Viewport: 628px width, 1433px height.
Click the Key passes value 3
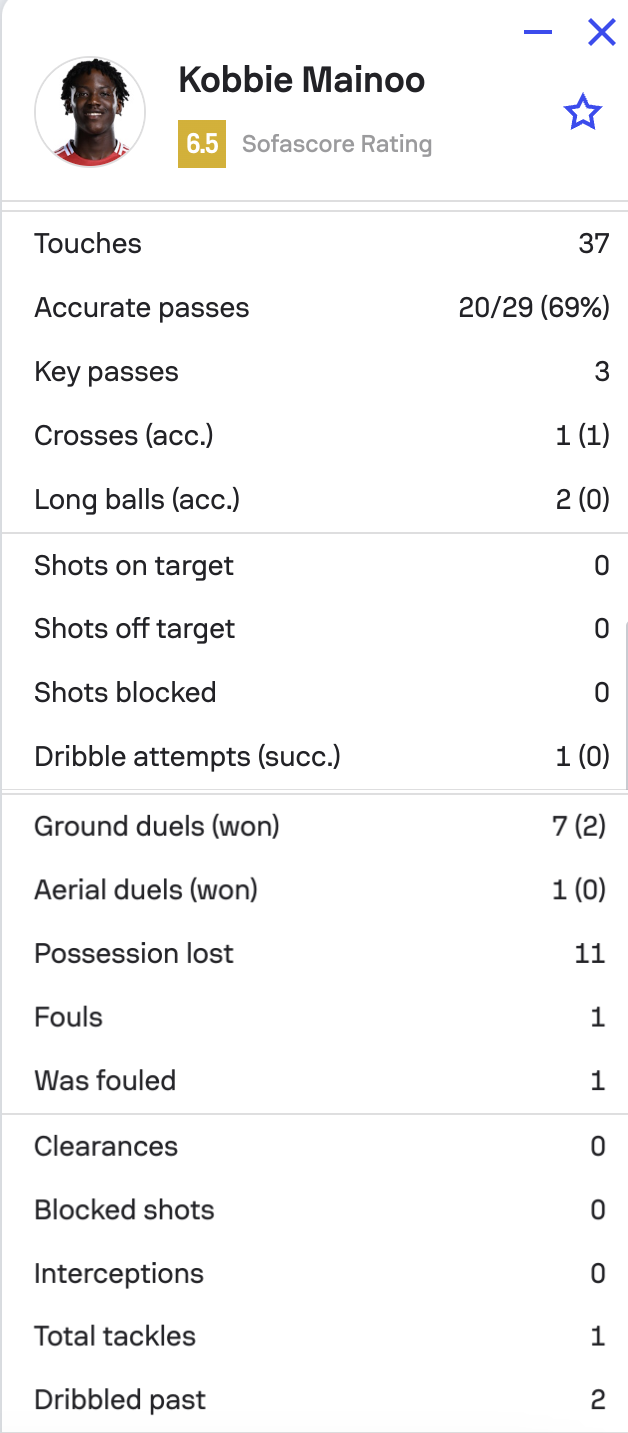tap(601, 372)
